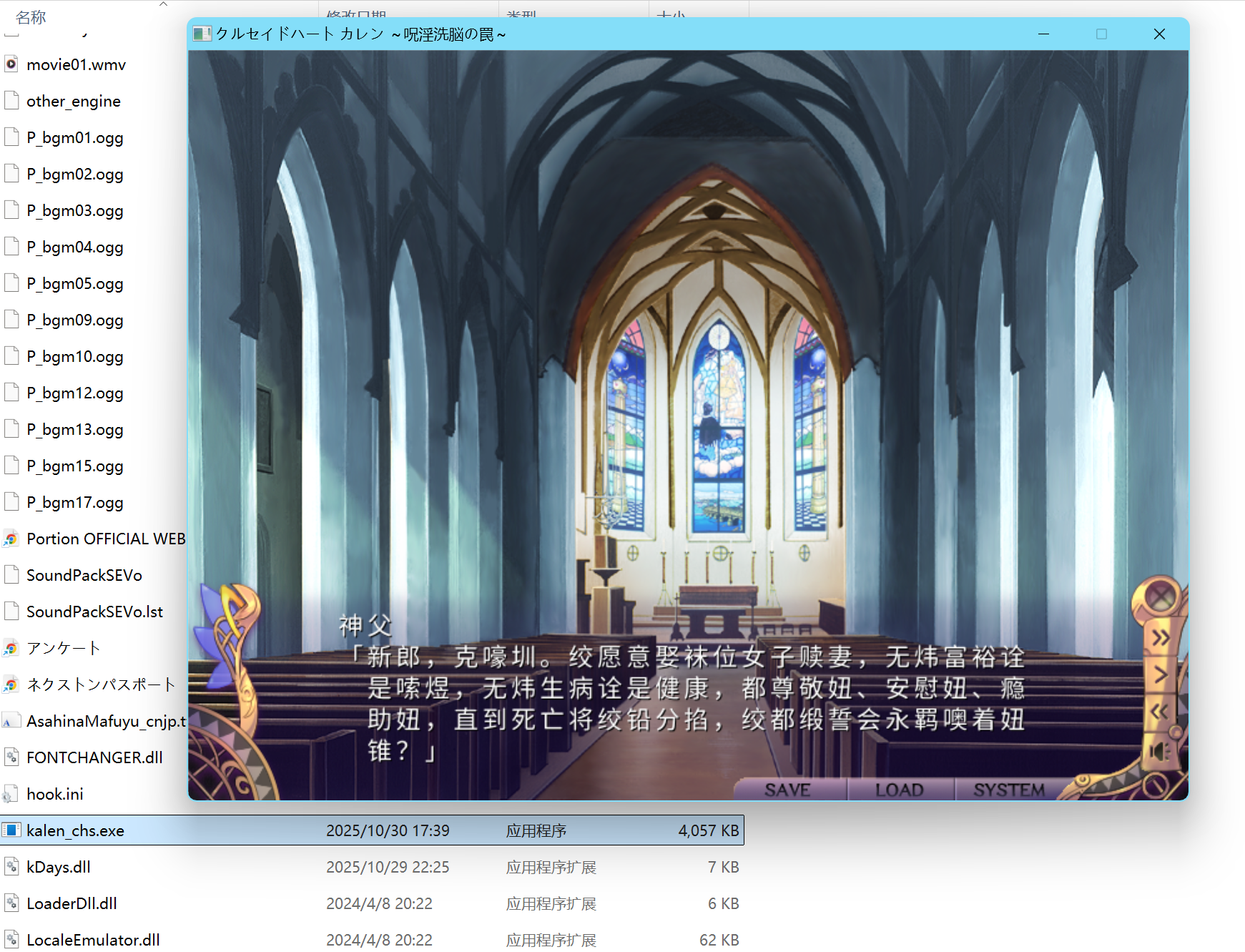Select the hook.ini file

55,794
